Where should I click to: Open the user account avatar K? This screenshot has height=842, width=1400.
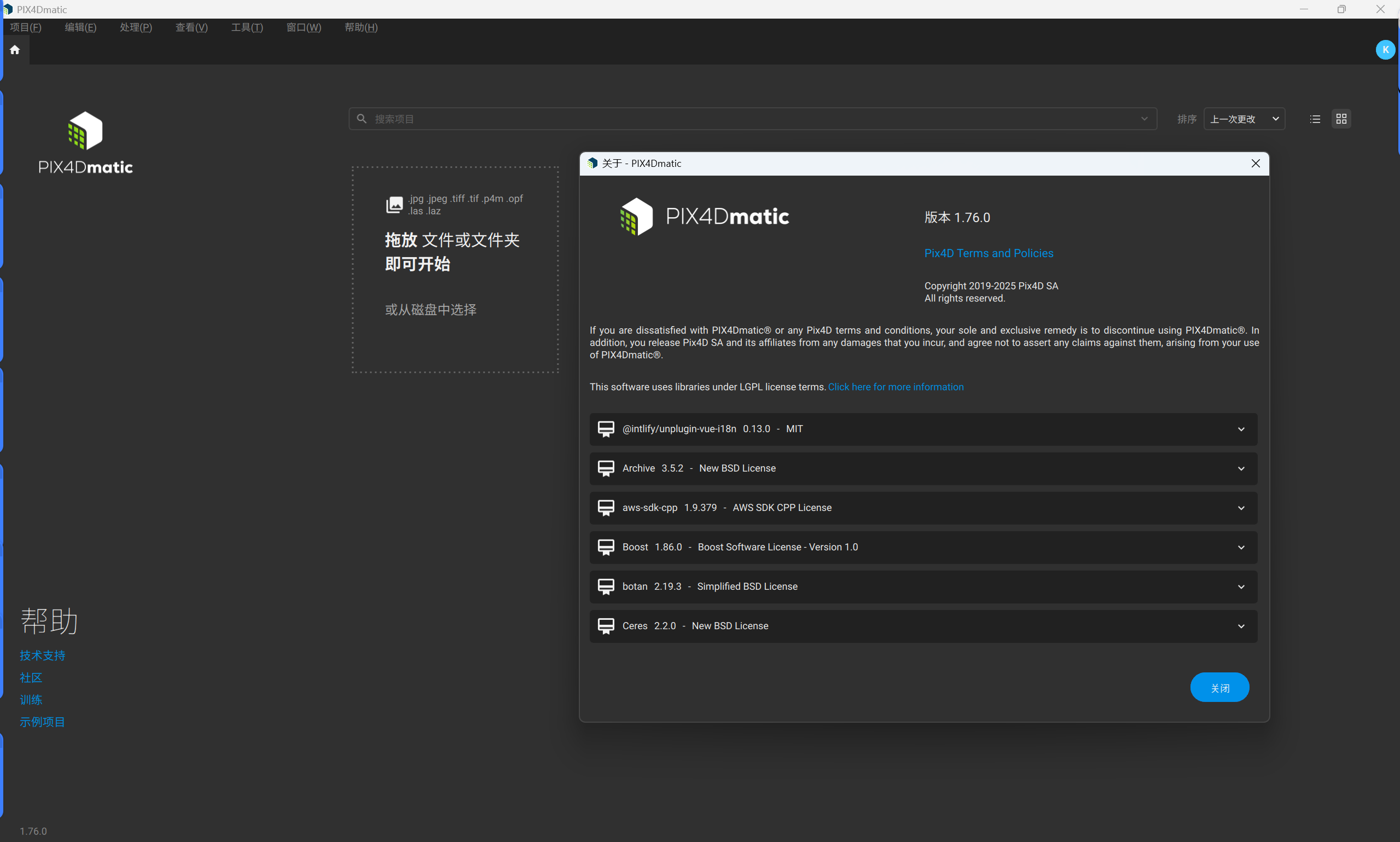pyautogui.click(x=1385, y=50)
